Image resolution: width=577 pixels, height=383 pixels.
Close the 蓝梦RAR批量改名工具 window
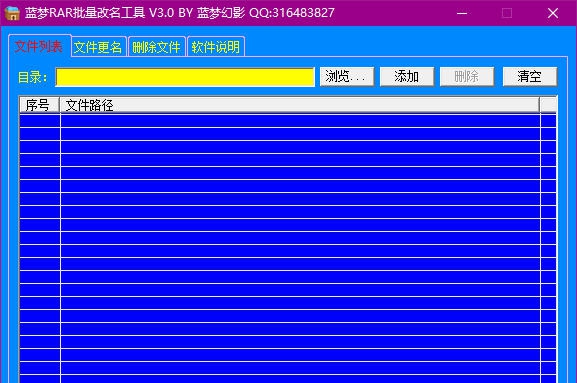pyautogui.click(x=553, y=13)
